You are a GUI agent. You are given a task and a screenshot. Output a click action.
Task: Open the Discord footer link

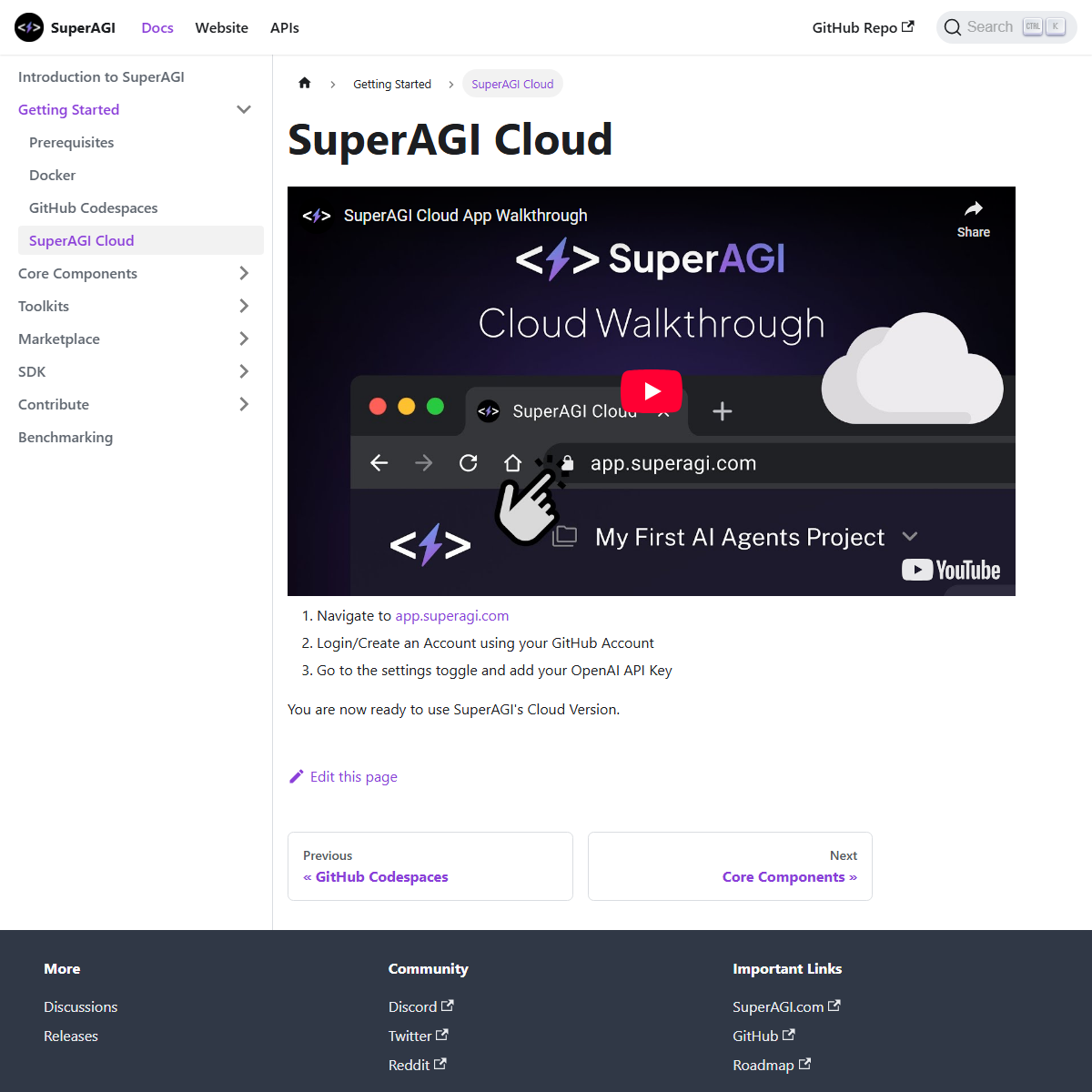pos(420,1006)
